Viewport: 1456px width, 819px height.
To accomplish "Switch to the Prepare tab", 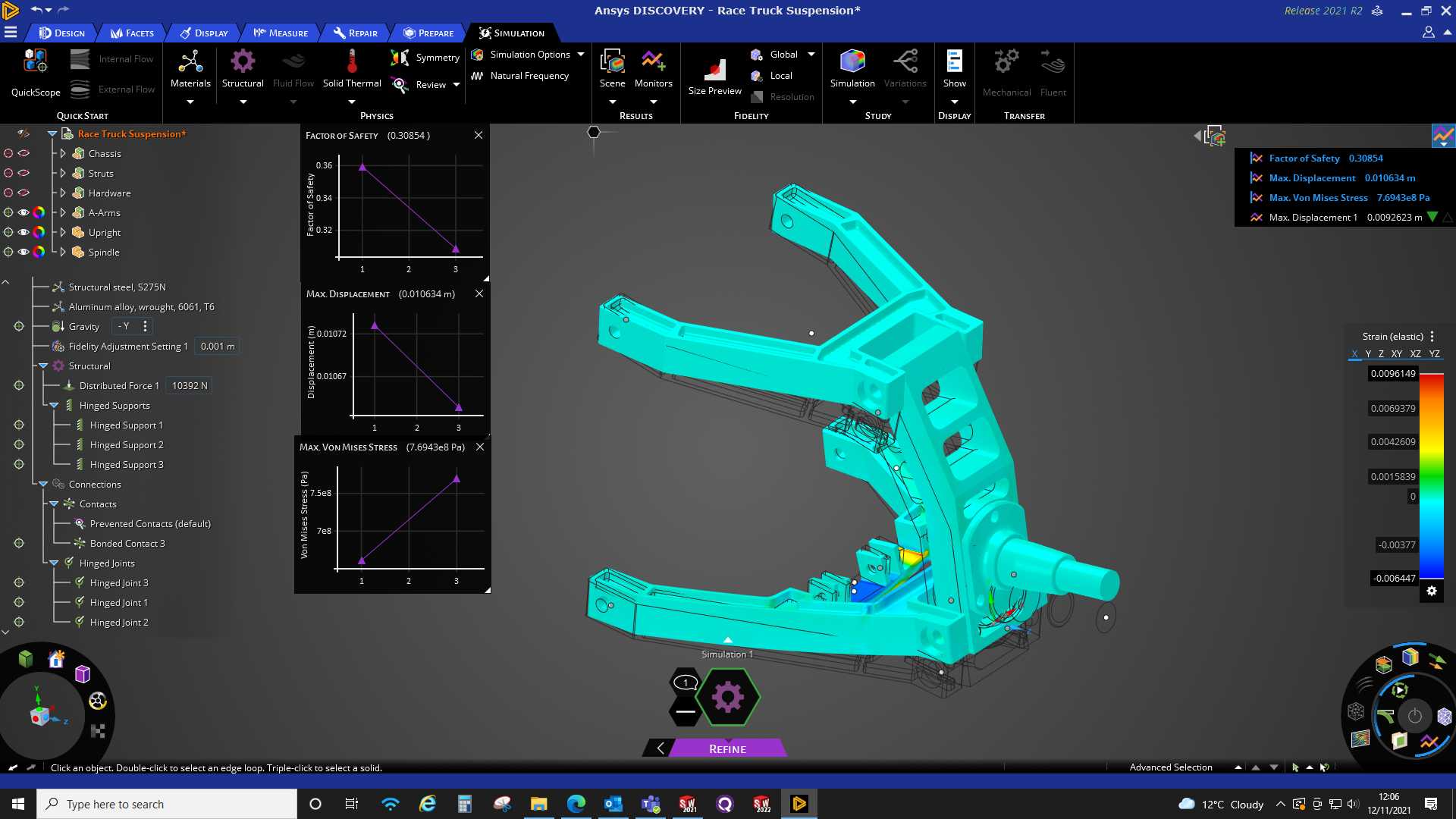I will (428, 33).
